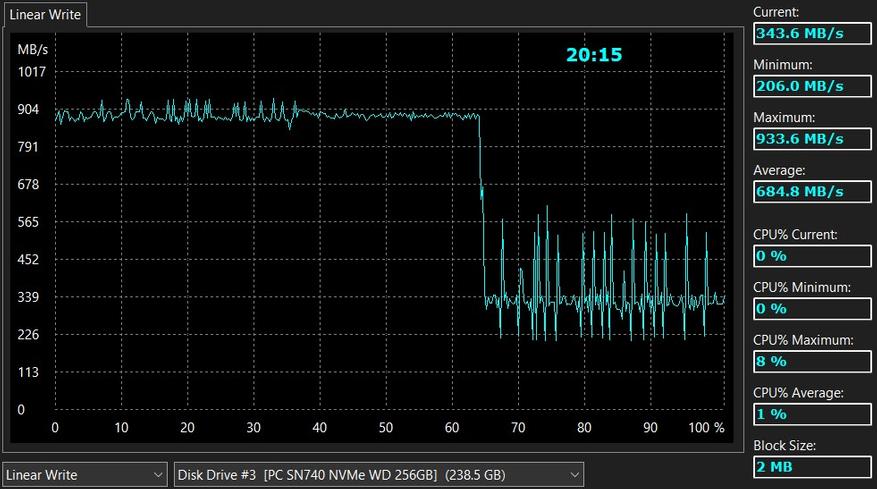
Task: Click the Average: speed label
Action: click(779, 170)
